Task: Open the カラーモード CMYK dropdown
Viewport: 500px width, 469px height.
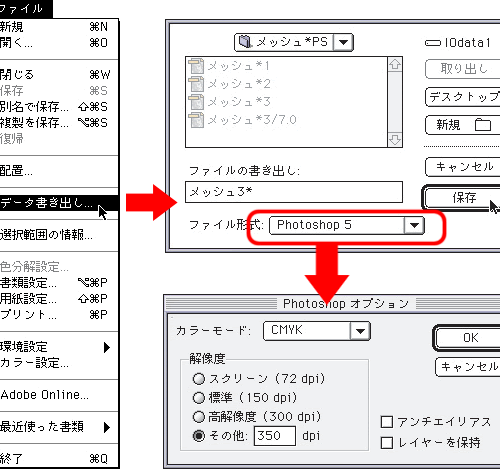Action: (x=317, y=331)
